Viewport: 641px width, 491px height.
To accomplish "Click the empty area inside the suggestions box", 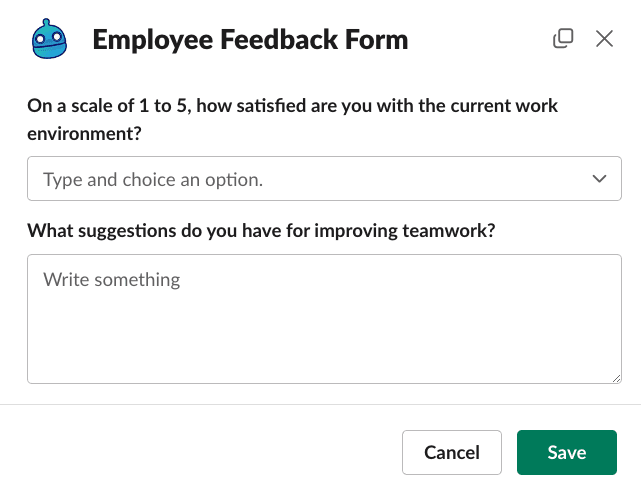I will pos(324,335).
